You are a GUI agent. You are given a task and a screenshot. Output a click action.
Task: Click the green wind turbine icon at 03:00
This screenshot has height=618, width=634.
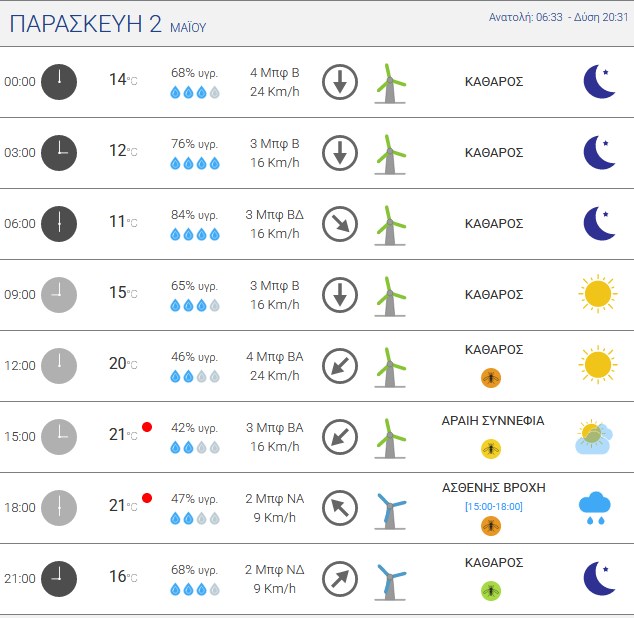tap(390, 154)
